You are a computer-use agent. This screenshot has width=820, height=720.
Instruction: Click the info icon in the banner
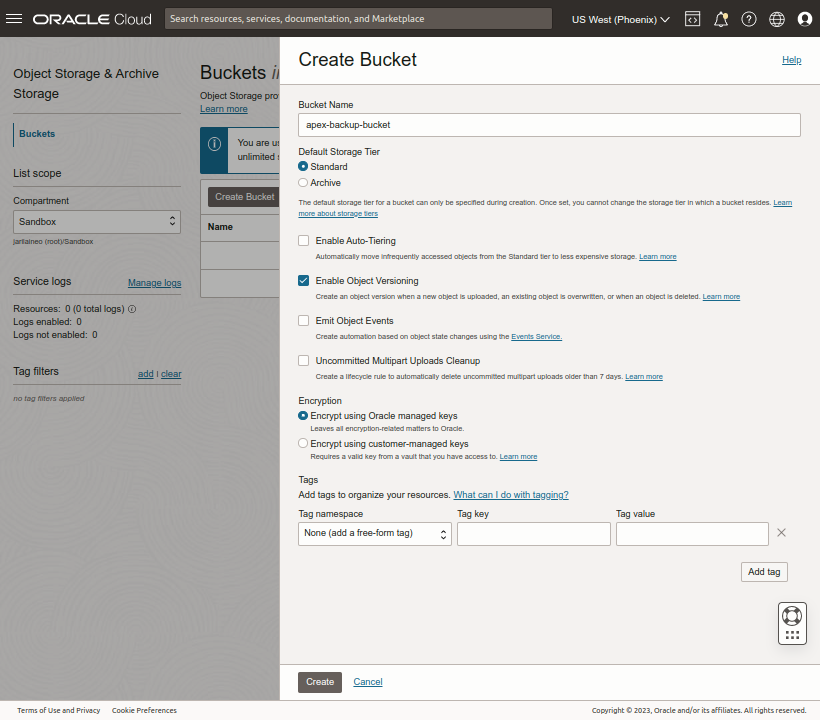tap(214, 144)
